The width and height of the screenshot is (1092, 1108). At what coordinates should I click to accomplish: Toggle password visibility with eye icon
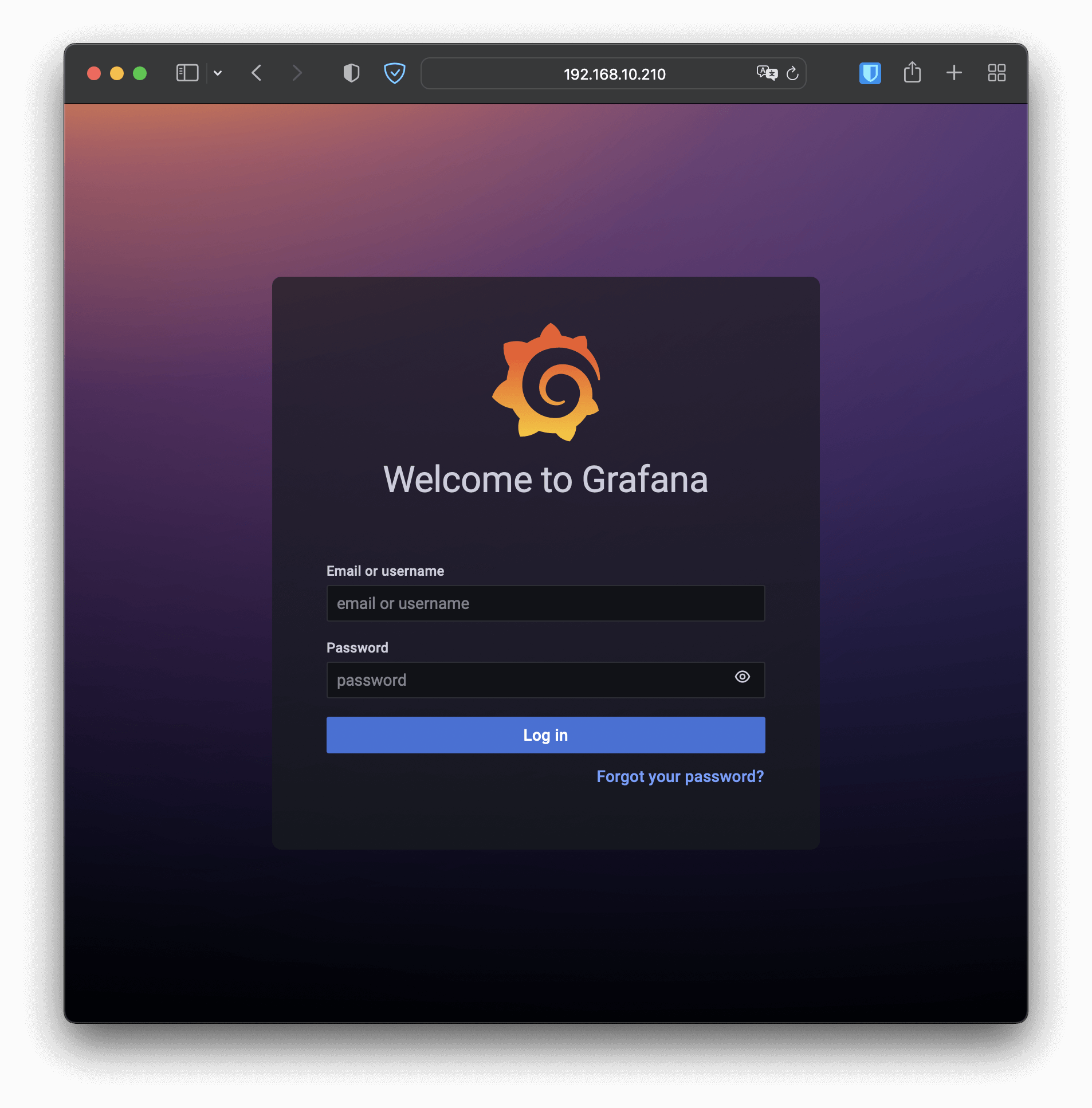tap(742, 677)
